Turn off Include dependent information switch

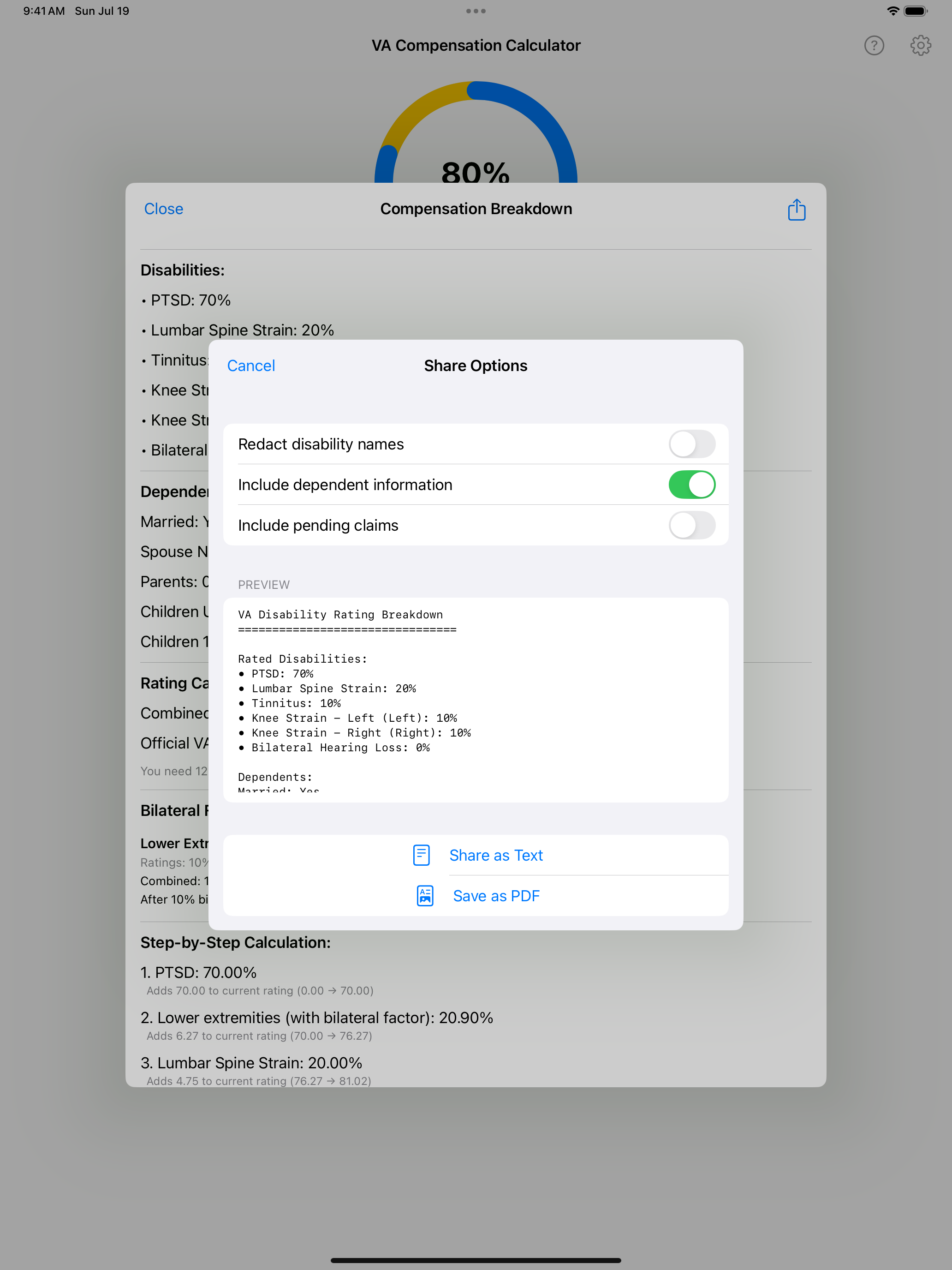point(691,485)
